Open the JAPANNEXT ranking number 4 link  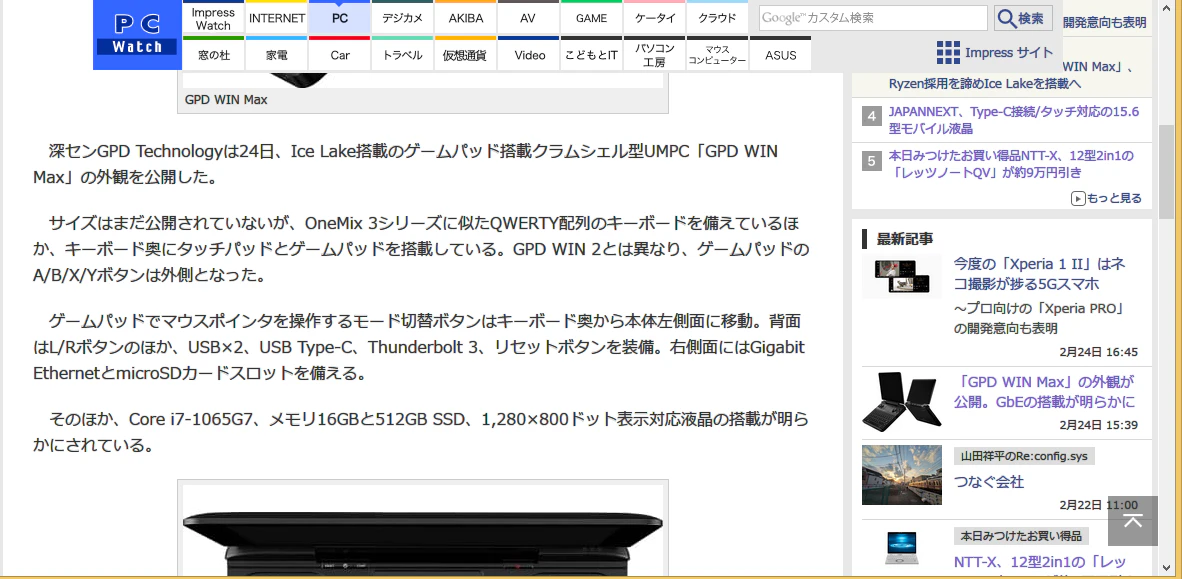(1014, 120)
